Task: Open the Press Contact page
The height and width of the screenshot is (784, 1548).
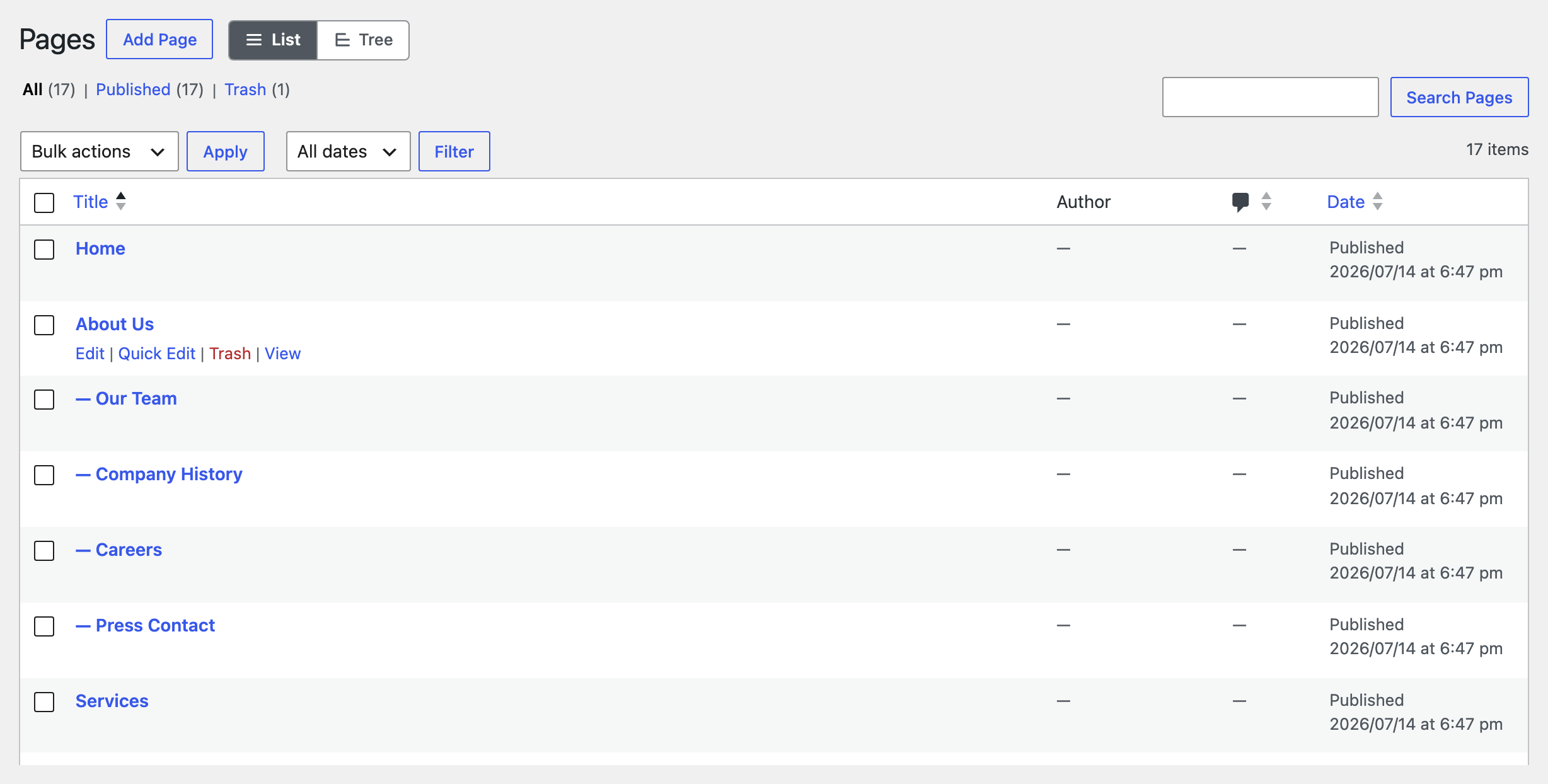Action: [145, 625]
